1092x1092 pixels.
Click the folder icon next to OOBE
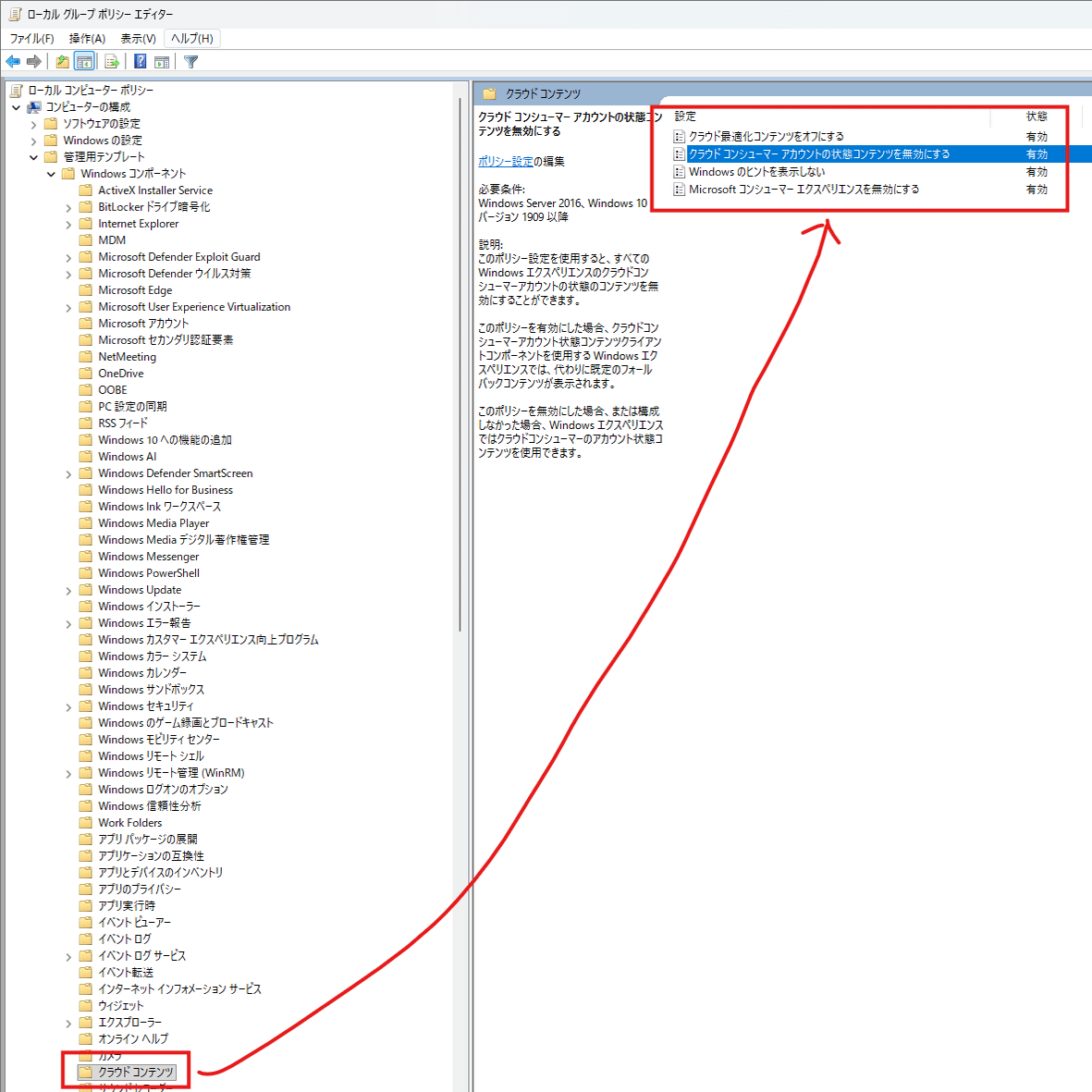pyautogui.click(x=86, y=390)
